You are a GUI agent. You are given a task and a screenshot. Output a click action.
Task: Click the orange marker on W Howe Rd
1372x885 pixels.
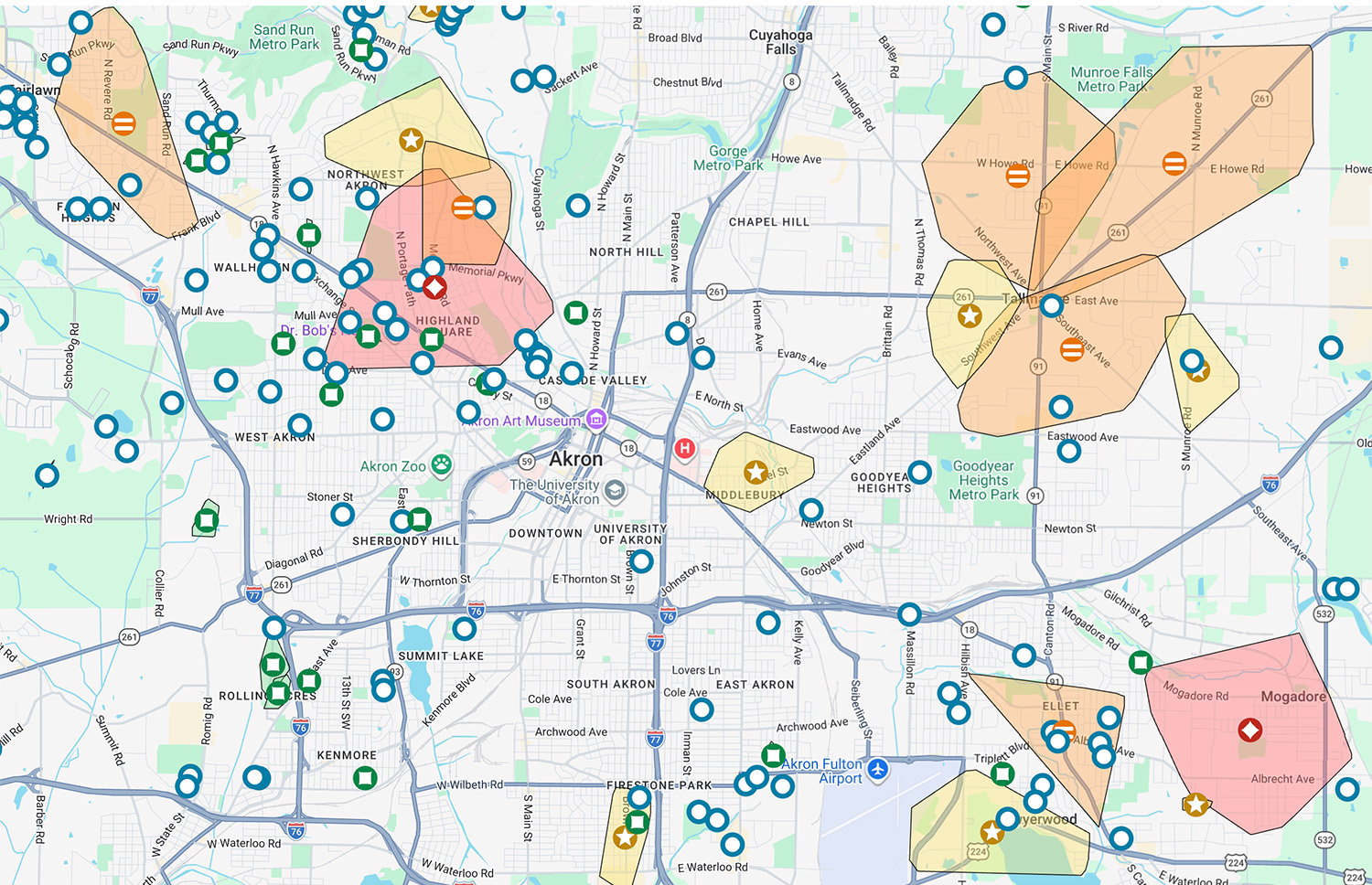pyautogui.click(x=1018, y=176)
